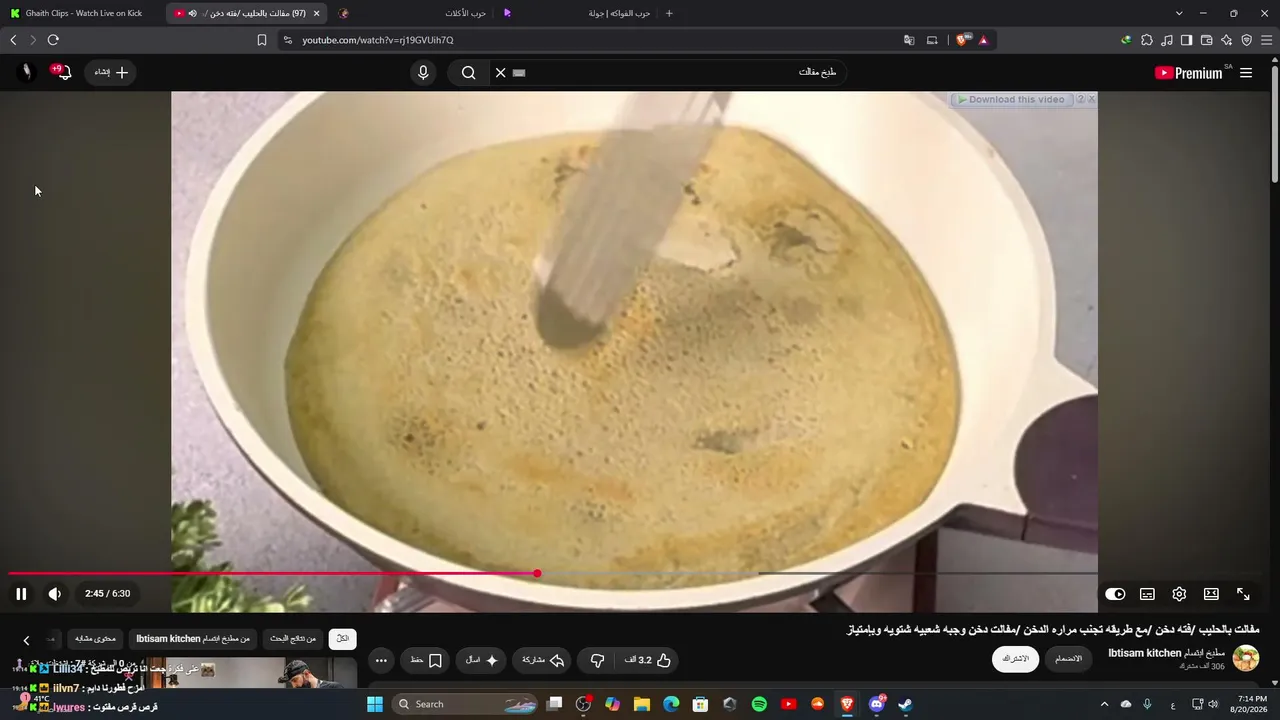Open the browser extensions puzzle icon
Screen dimensions: 1280x720
coord(1147,40)
